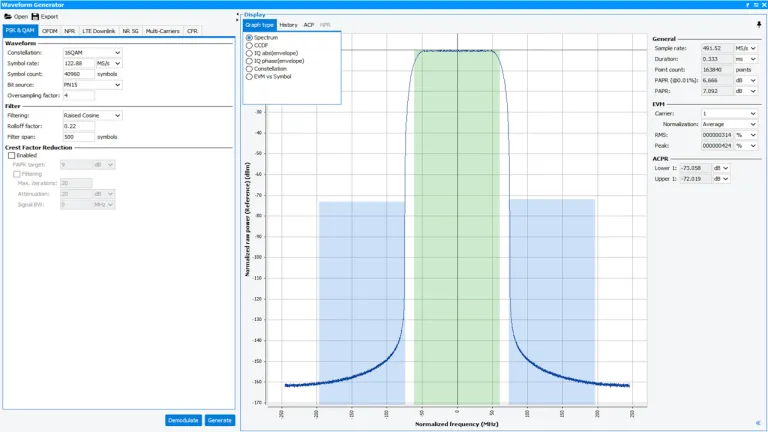The height and width of the screenshot is (432, 768).
Task: Click the Demodulate button
Action: 183,420
